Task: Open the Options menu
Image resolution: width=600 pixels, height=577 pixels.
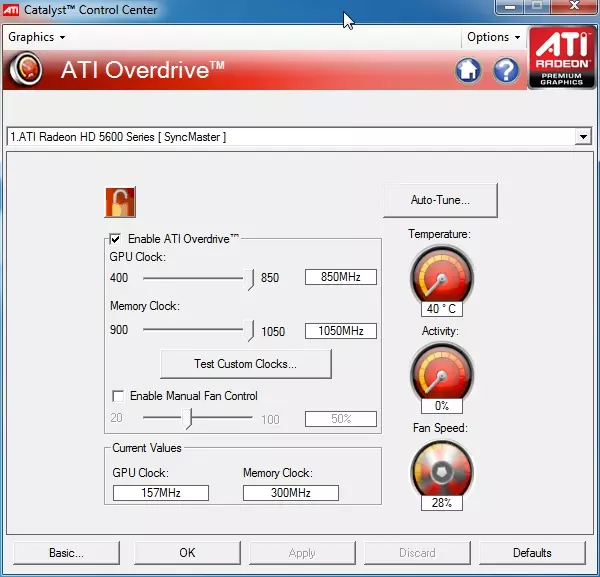Action: pyautogui.click(x=494, y=37)
